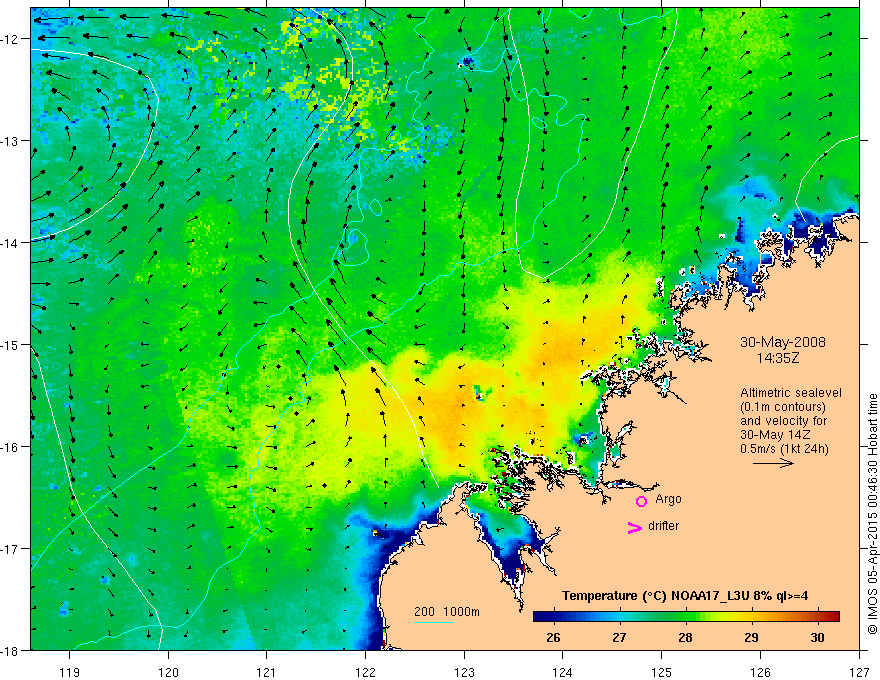The image size is (880, 680).
Task: Click the '(0.1m contours)' caption line
Action: 783,407
